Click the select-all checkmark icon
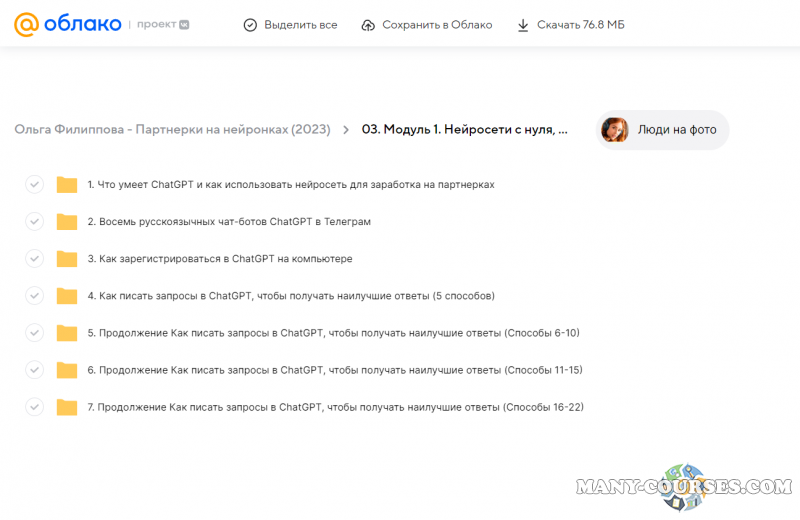This screenshot has height=520, width=800. click(250, 25)
